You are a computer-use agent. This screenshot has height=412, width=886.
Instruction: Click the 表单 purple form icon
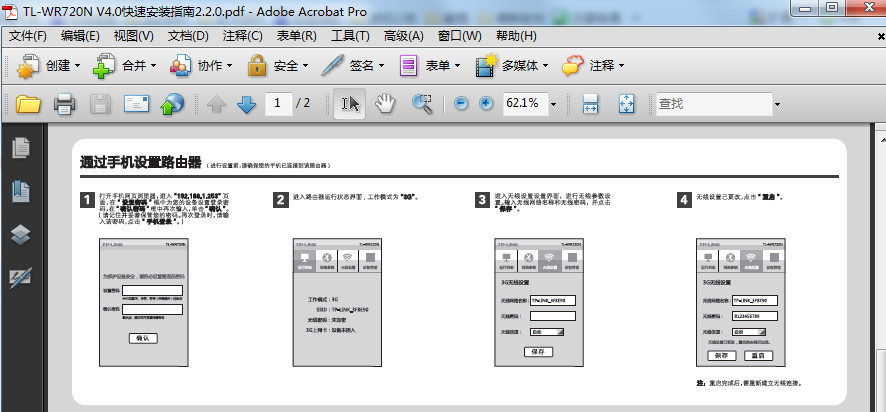tap(409, 66)
